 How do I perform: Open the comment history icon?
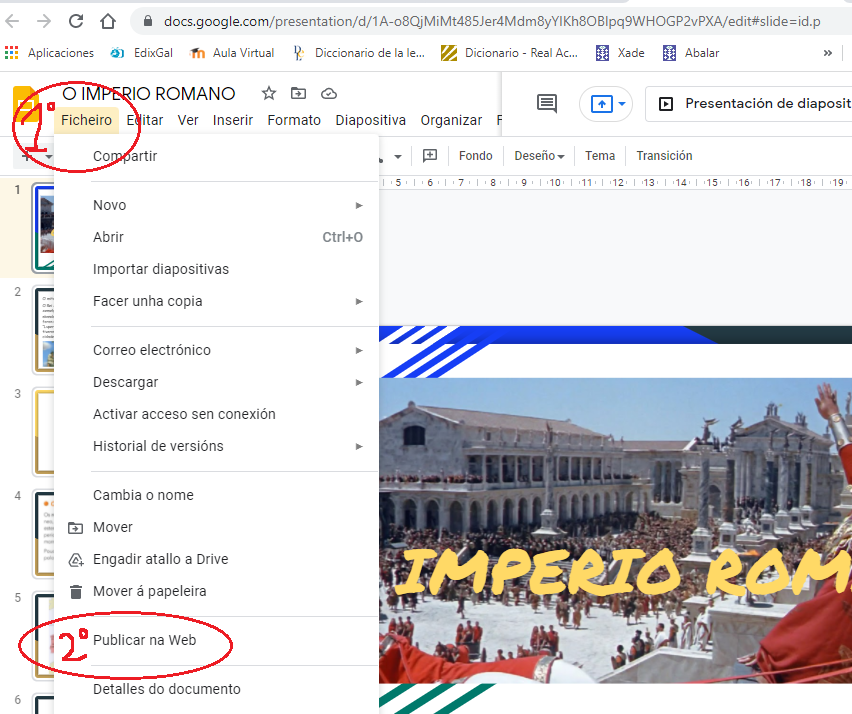click(547, 103)
